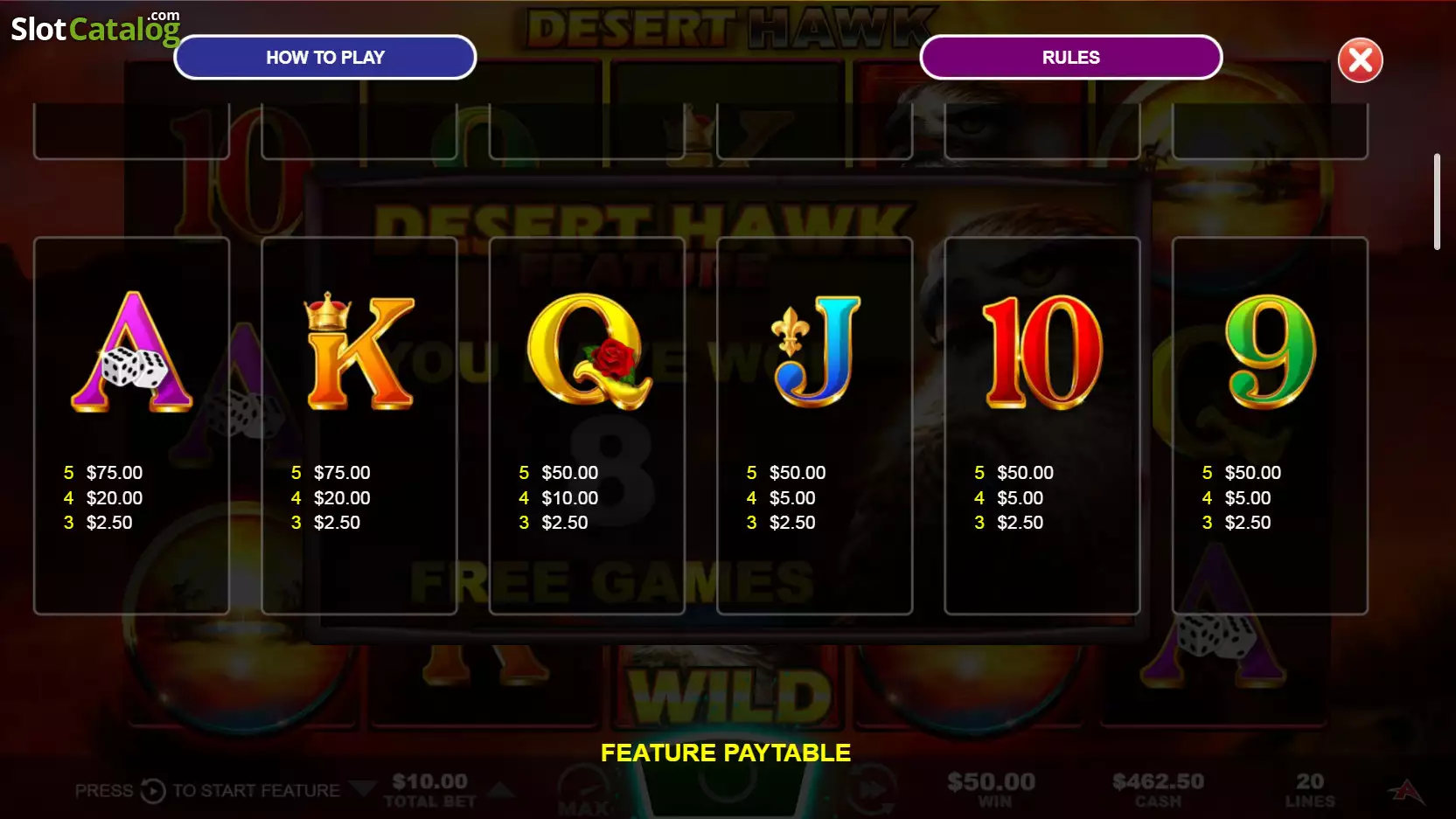Close the paytable with the red X

tap(1360, 60)
